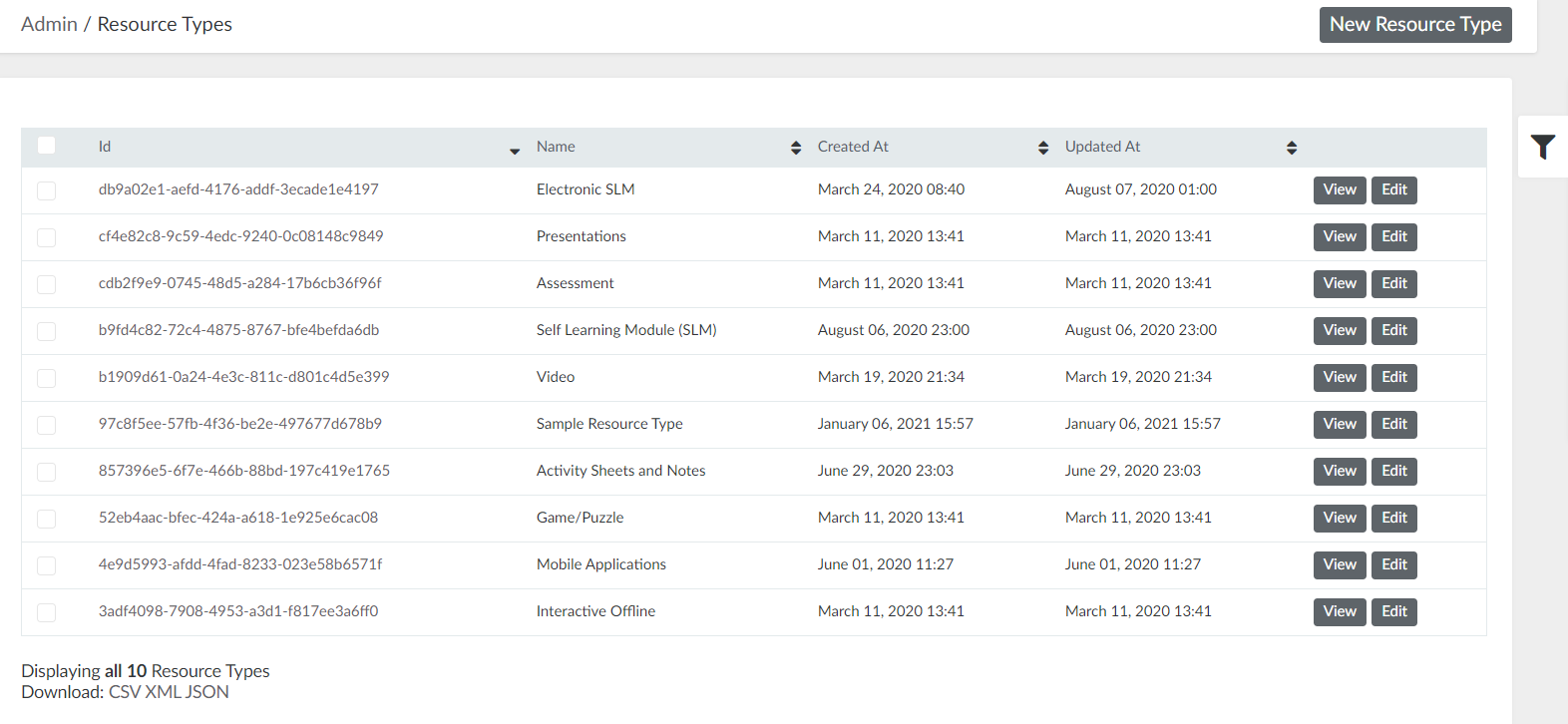This screenshot has height=724, width=1568.
Task: View the Video resource type
Action: click(x=1340, y=377)
